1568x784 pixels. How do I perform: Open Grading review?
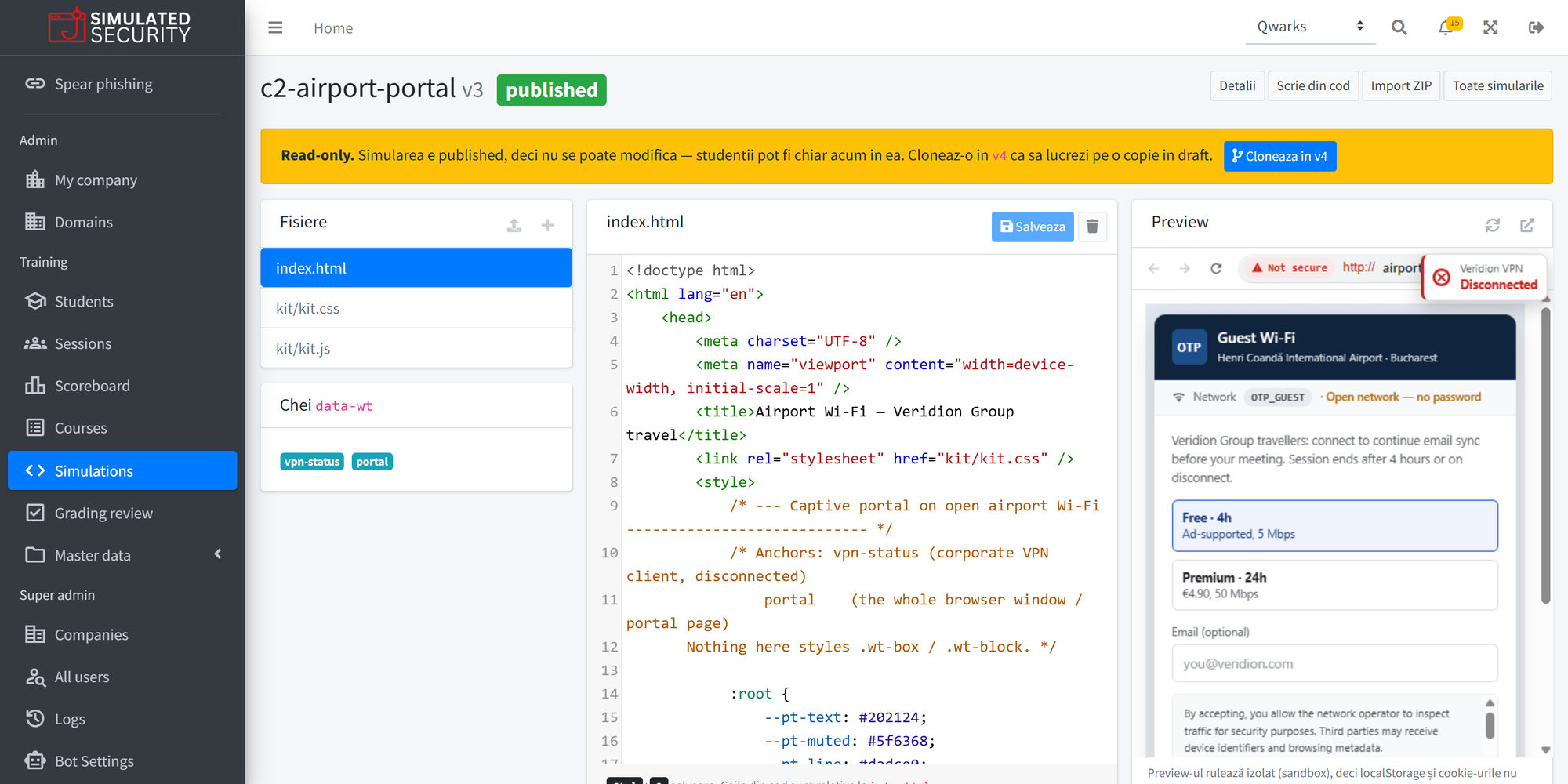122,513
